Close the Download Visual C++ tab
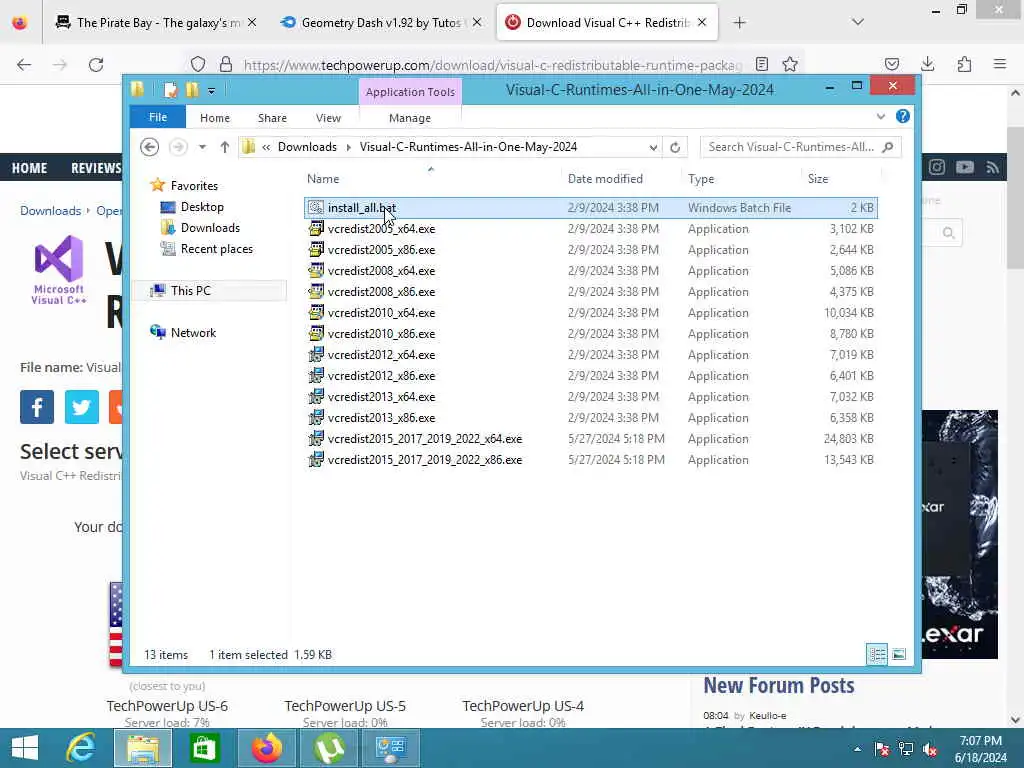 702,22
